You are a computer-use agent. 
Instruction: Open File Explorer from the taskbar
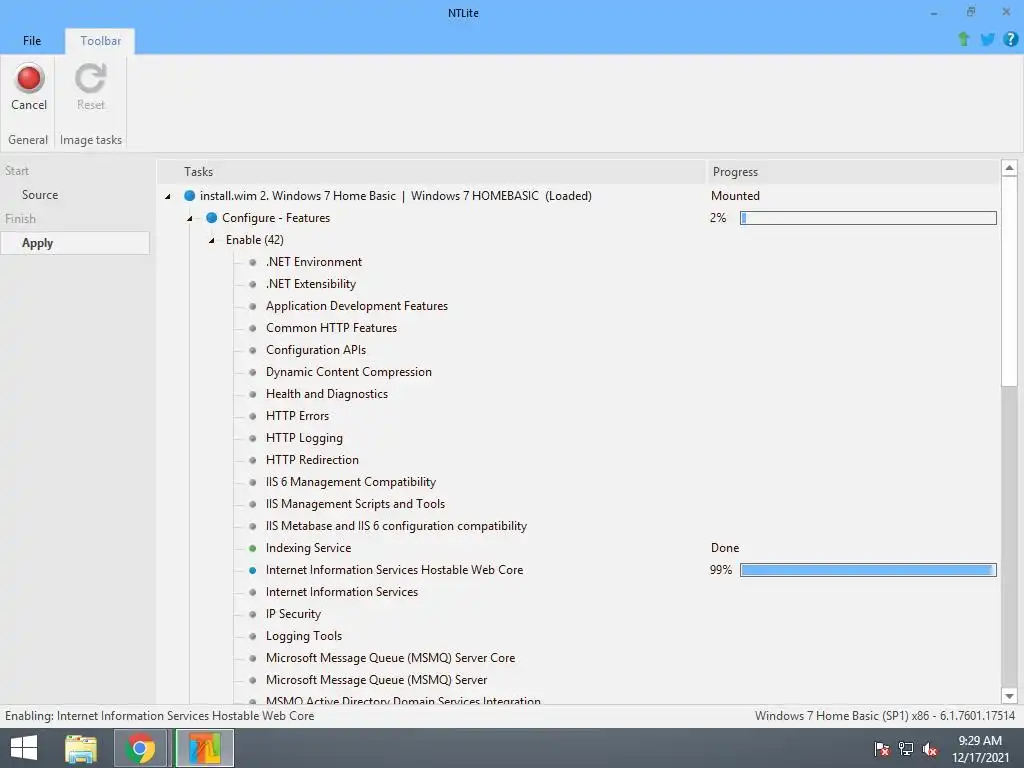pos(80,748)
